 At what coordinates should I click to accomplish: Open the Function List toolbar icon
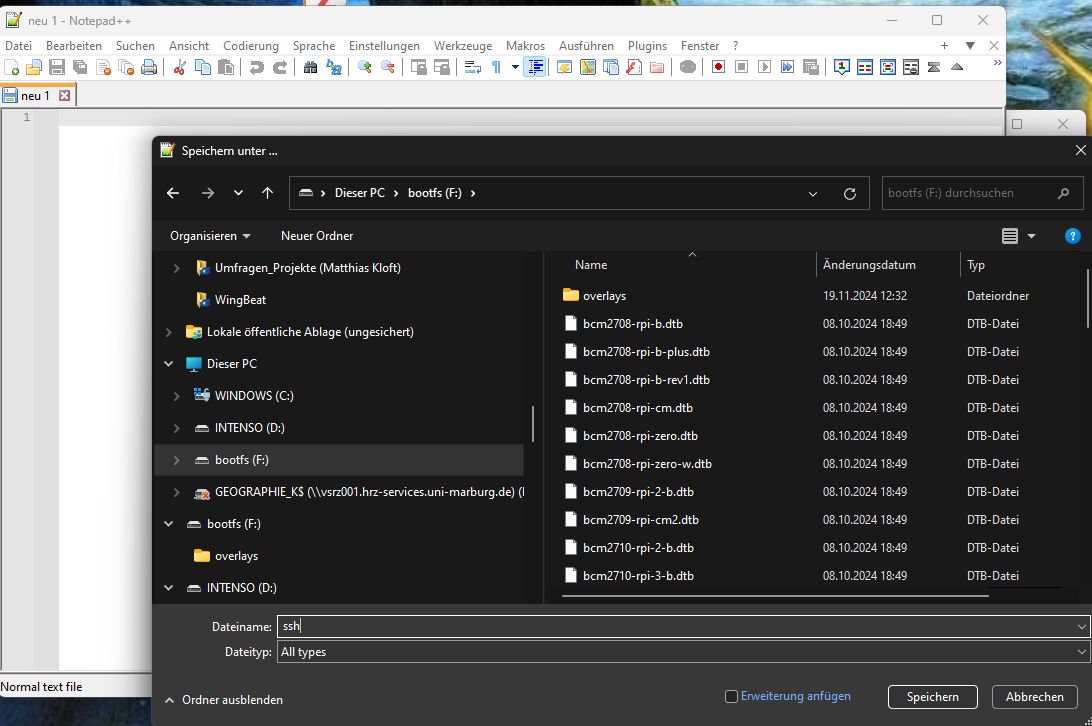click(x=634, y=68)
